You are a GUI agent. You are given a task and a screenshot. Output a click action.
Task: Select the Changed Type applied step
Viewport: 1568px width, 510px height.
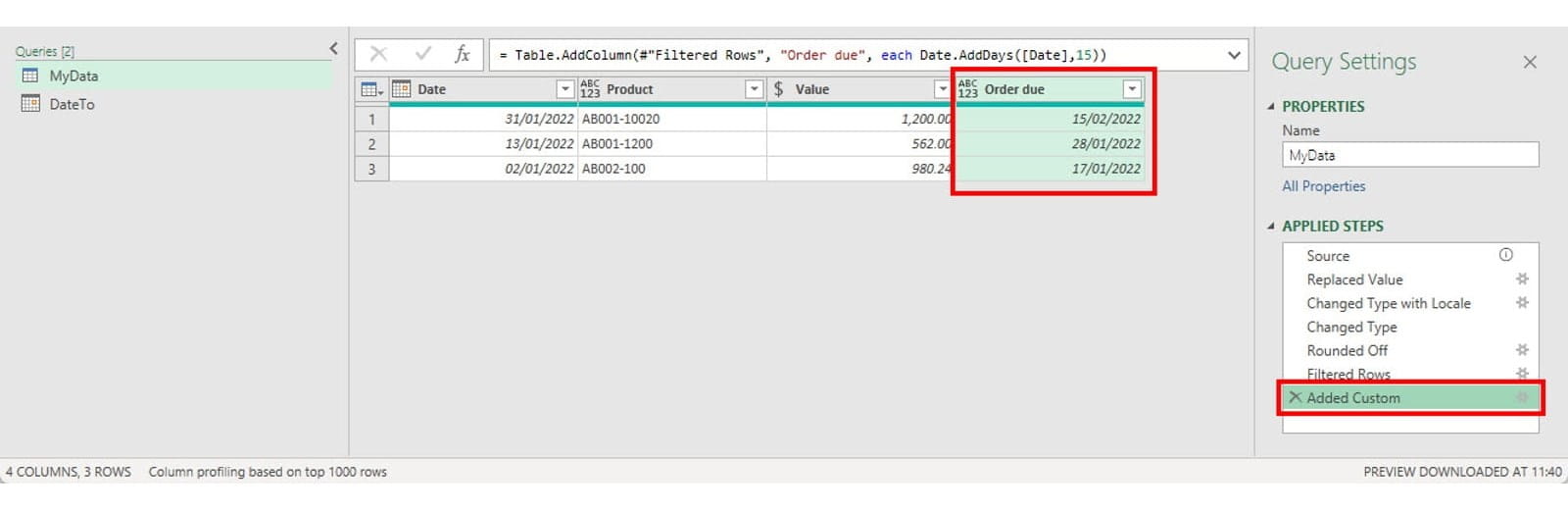point(1351,327)
